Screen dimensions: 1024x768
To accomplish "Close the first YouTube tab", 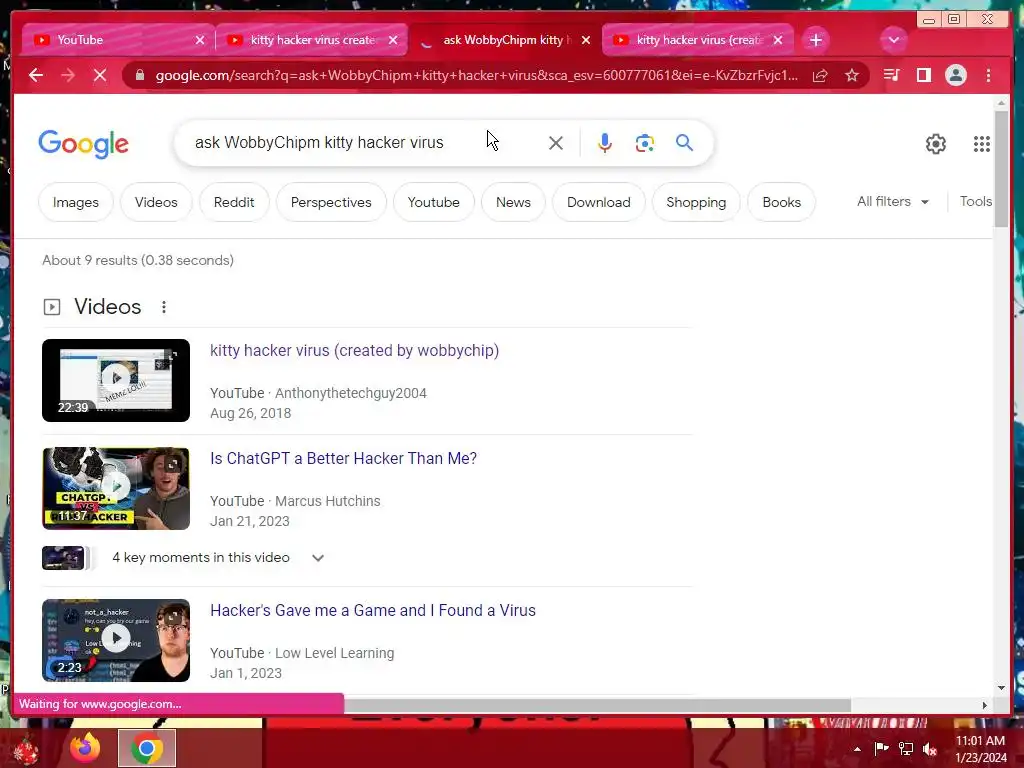I will tap(200, 40).
